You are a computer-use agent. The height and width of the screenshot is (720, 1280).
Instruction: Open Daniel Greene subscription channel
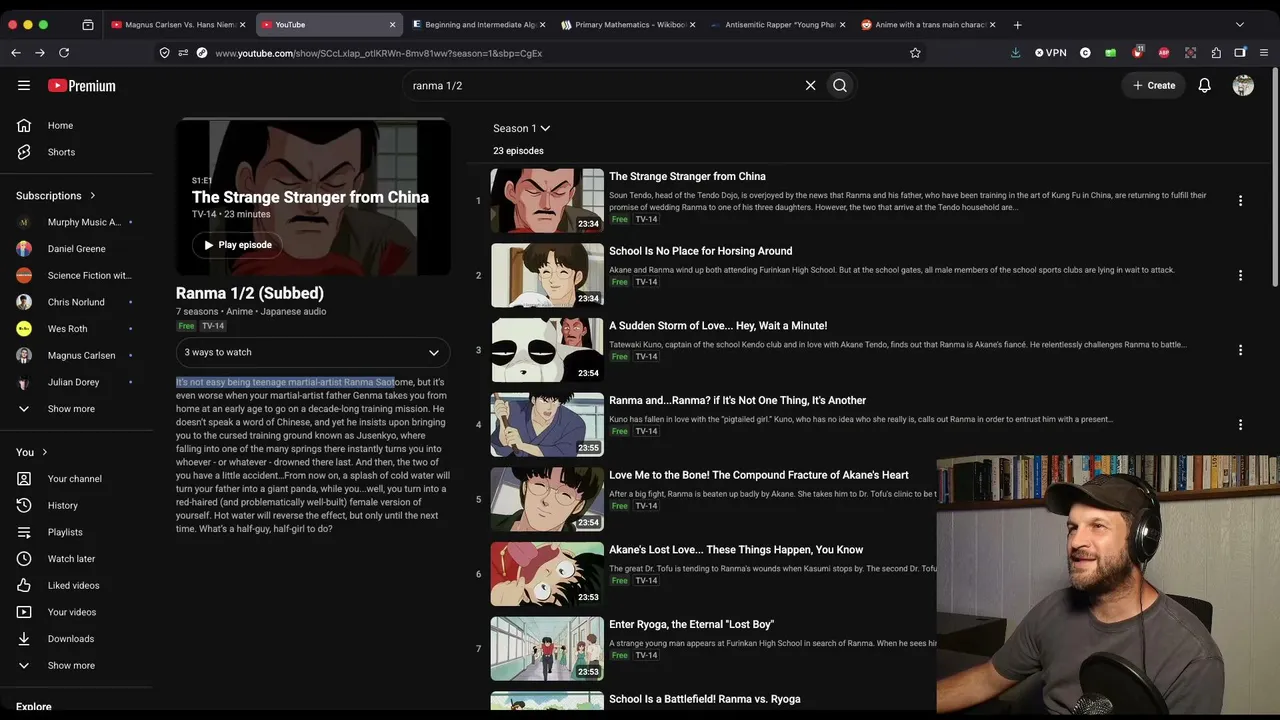tap(76, 249)
